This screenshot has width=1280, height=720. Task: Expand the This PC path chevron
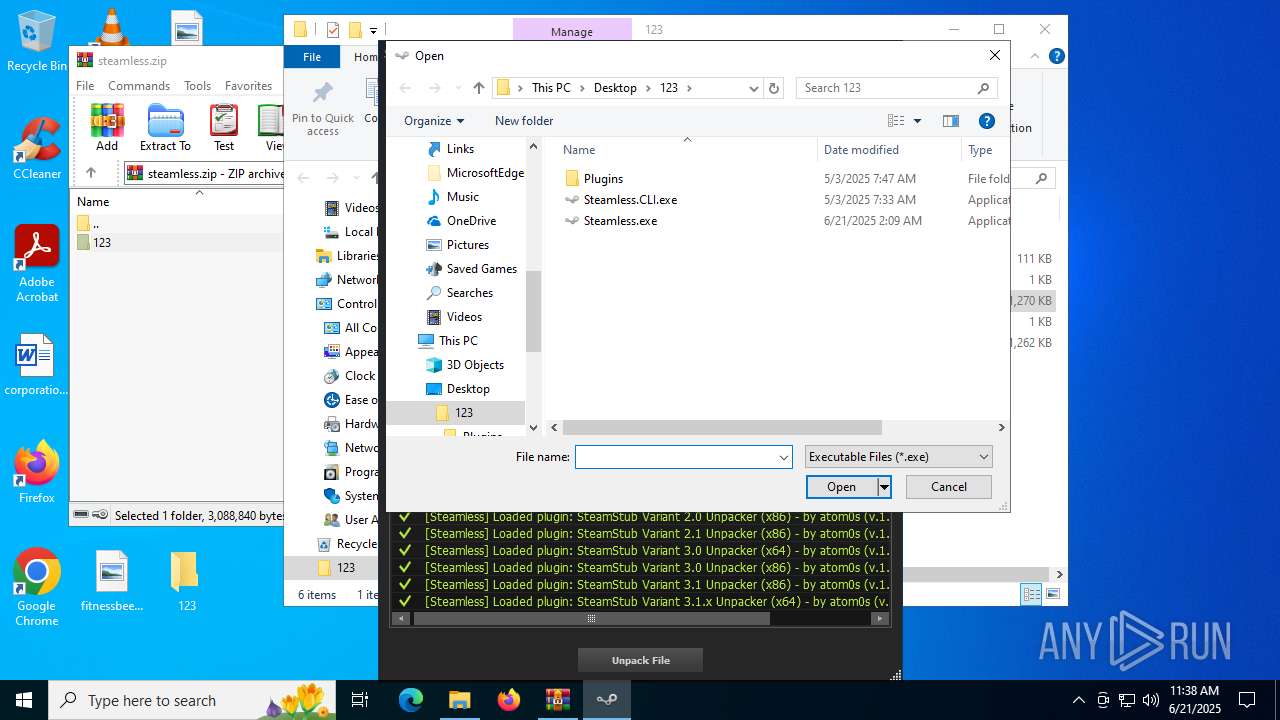coord(581,88)
